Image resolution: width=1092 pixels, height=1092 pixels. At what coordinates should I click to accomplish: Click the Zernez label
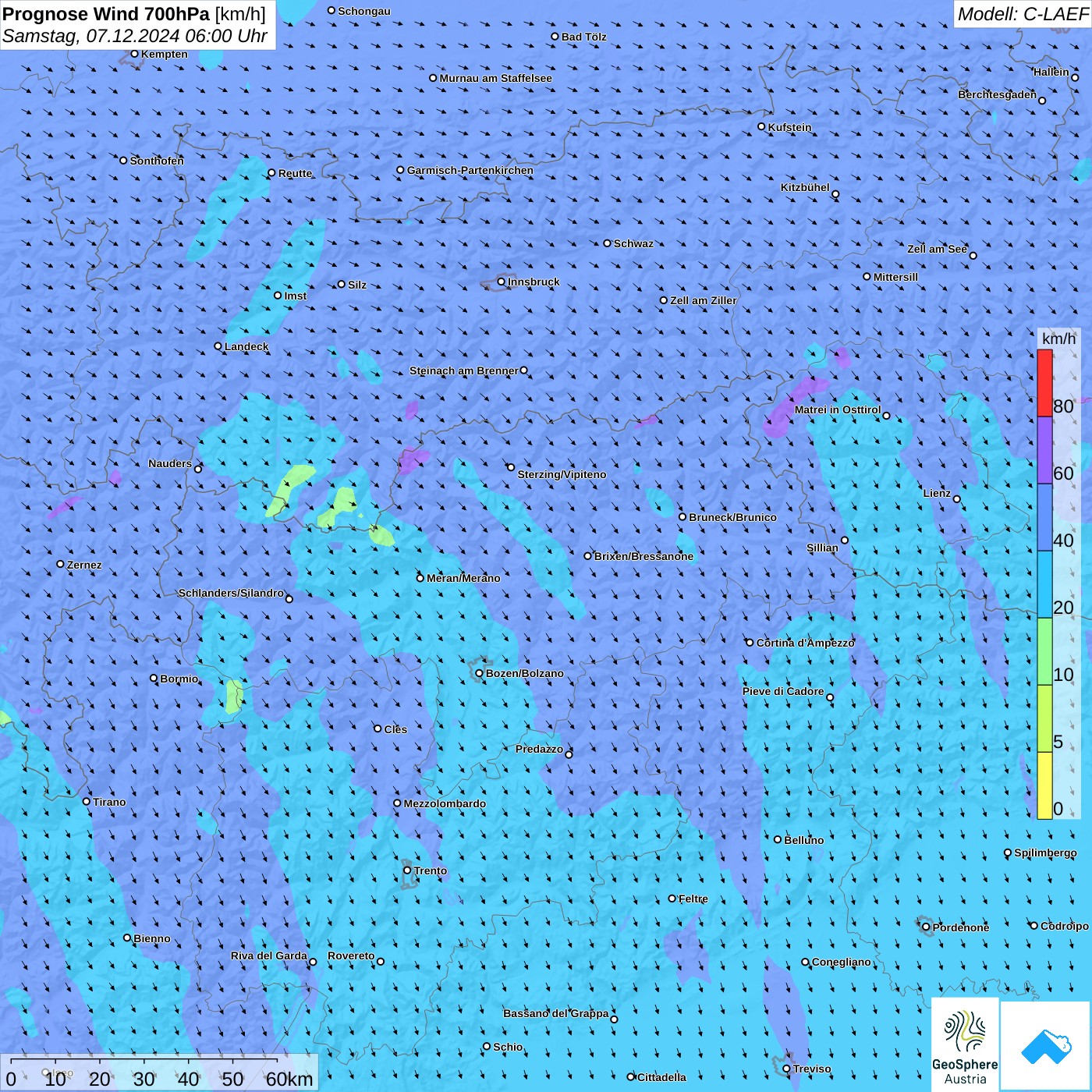tap(84, 565)
